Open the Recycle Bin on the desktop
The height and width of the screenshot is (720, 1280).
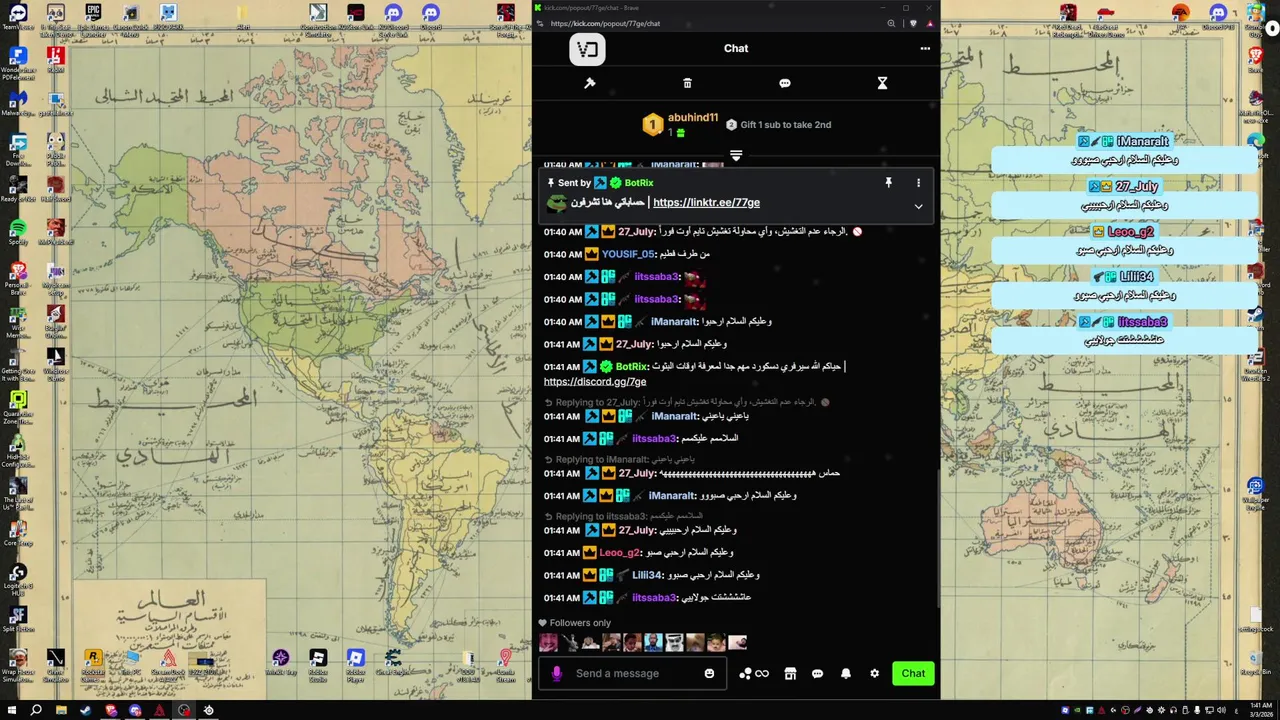coord(1256,662)
